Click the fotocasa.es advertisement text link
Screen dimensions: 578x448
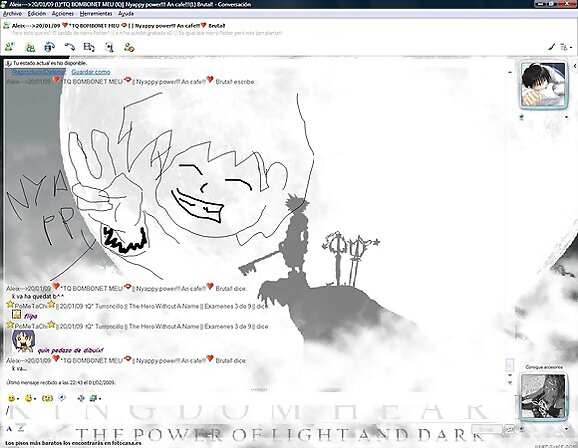click(73, 443)
